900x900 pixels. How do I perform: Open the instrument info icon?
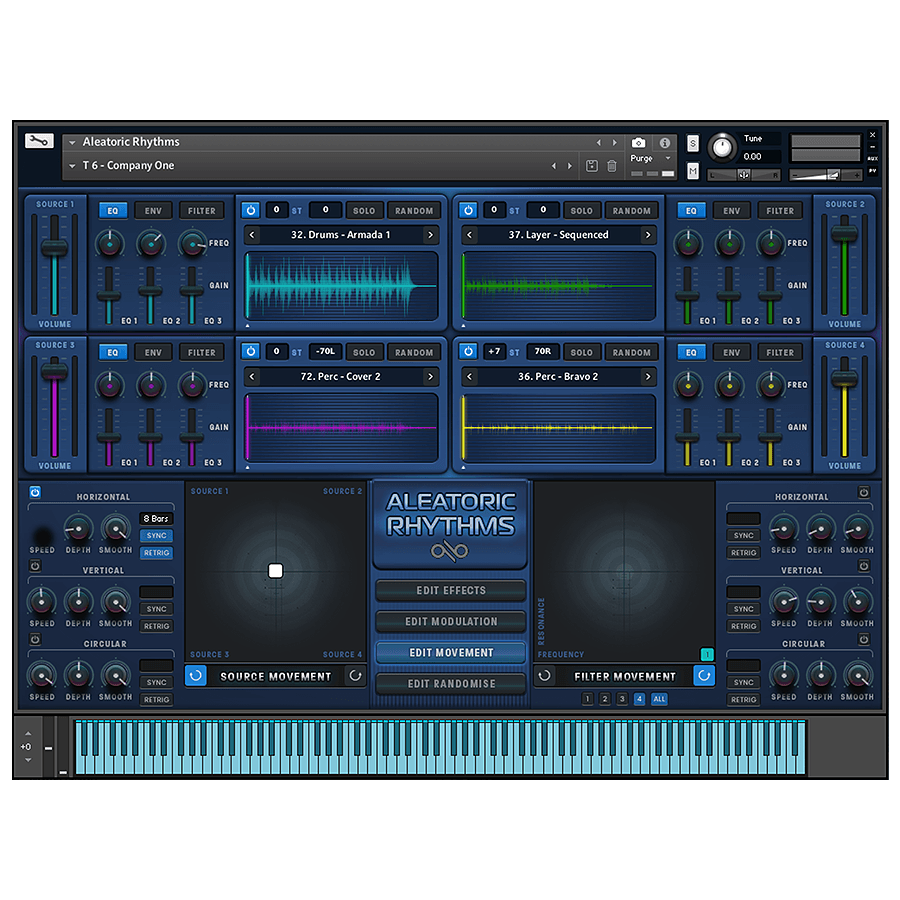(664, 143)
